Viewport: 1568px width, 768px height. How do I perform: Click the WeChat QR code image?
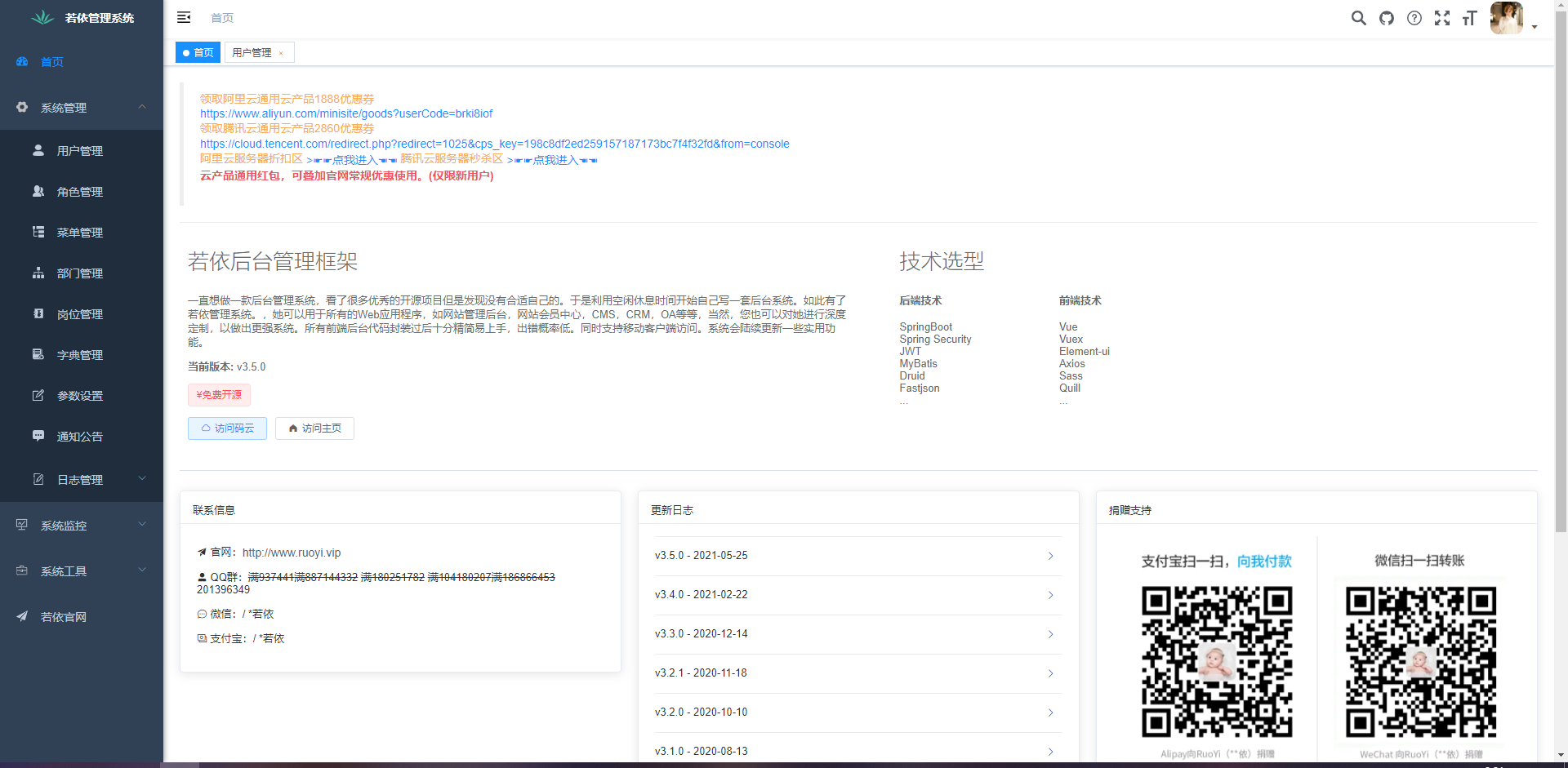click(x=1421, y=662)
